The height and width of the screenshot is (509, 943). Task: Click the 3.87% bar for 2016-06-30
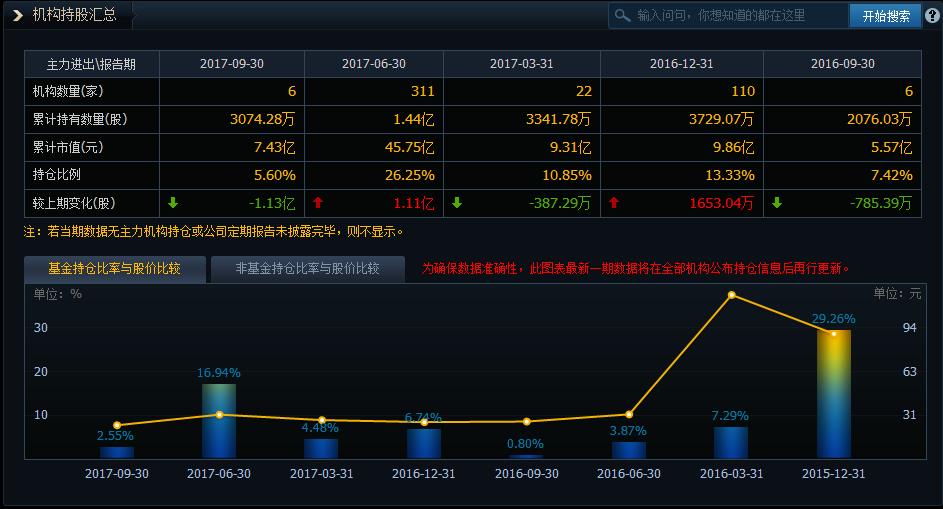coord(629,450)
